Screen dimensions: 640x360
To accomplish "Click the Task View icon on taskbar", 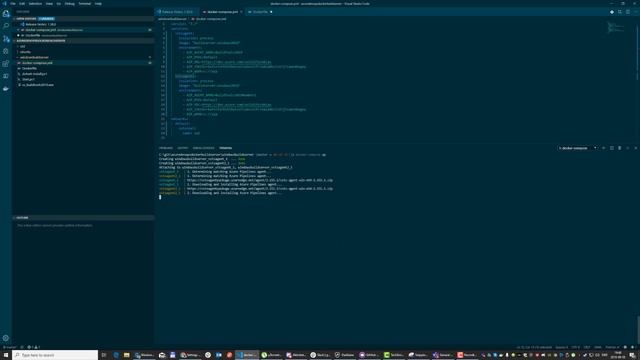I will coord(104,355).
